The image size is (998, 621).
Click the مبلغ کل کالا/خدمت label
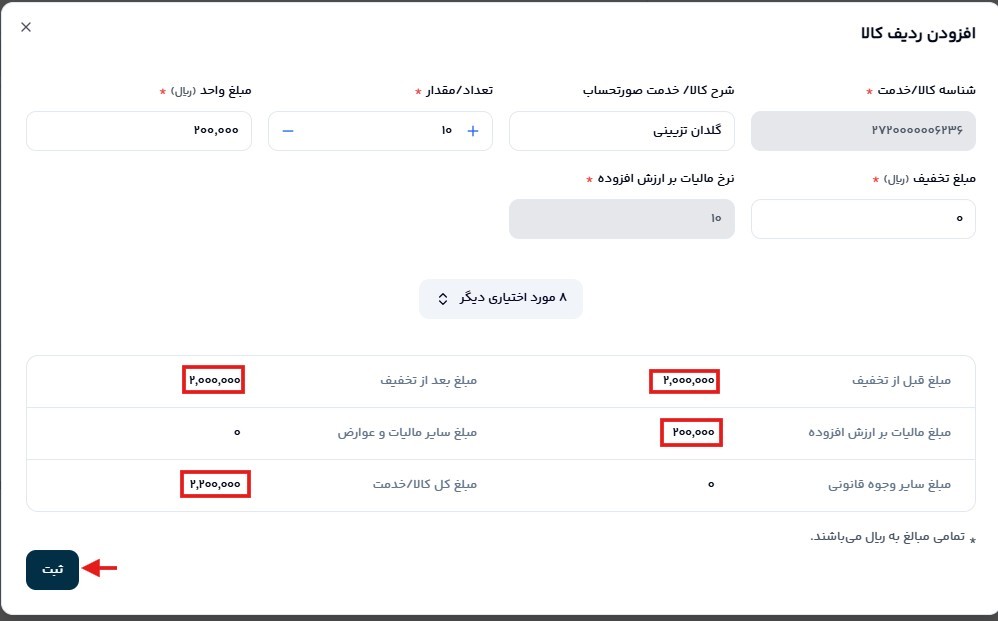pyautogui.click(x=425, y=485)
